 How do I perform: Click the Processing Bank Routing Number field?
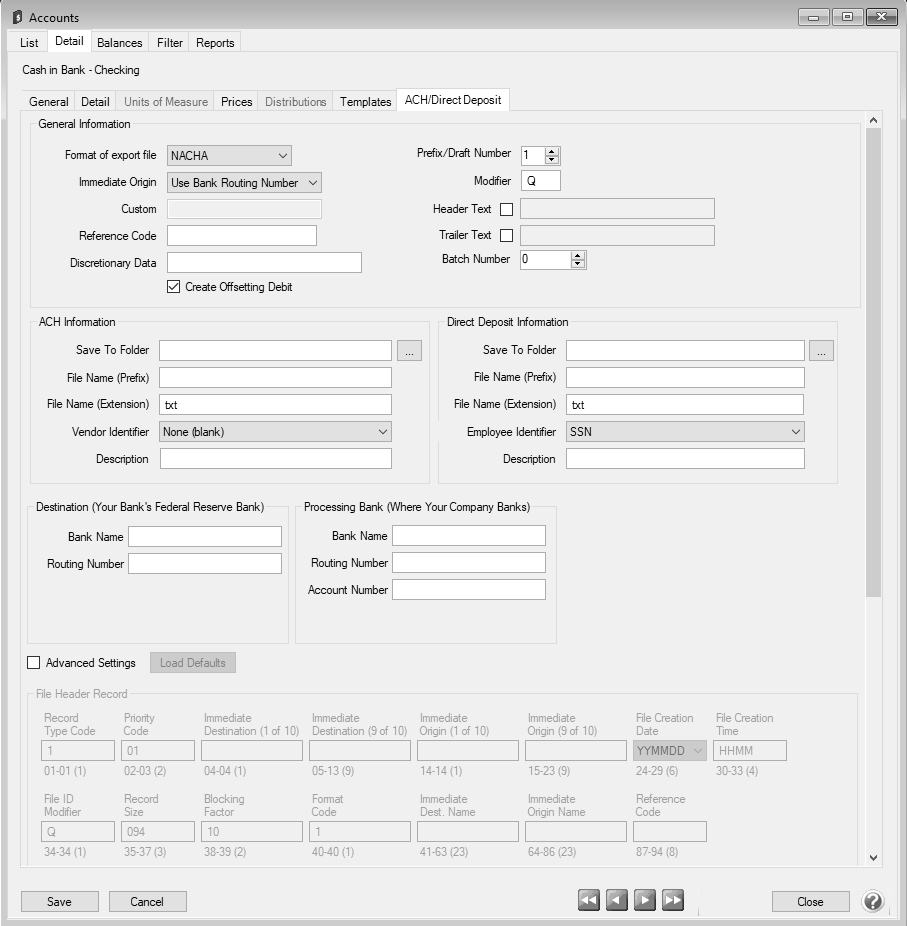[x=469, y=563]
